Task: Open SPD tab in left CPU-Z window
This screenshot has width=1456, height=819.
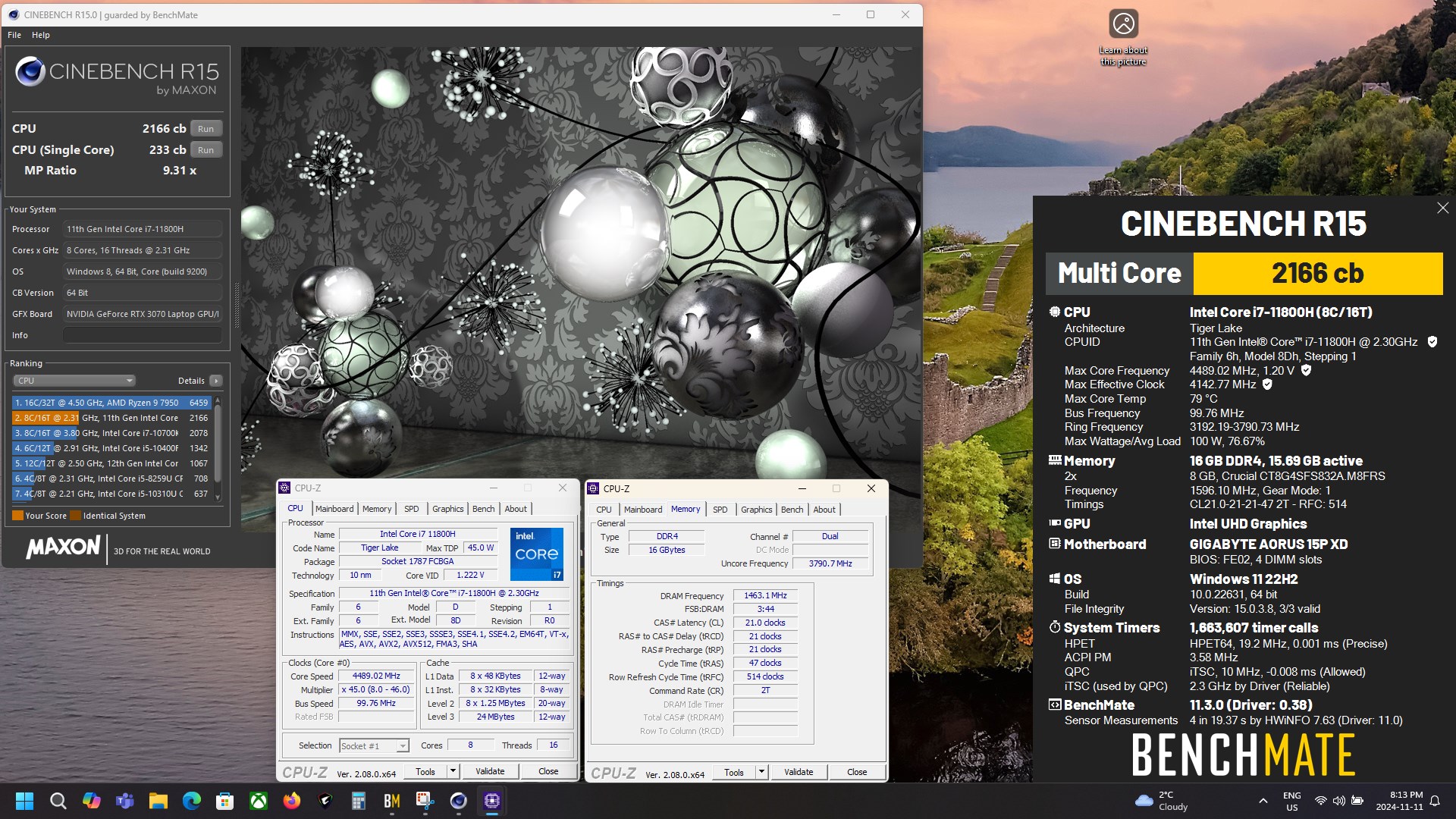Action: point(411,509)
